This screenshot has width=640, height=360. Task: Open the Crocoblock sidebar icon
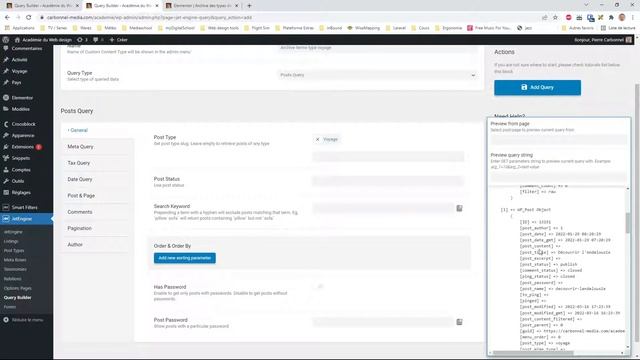pyautogui.click(x=6, y=124)
